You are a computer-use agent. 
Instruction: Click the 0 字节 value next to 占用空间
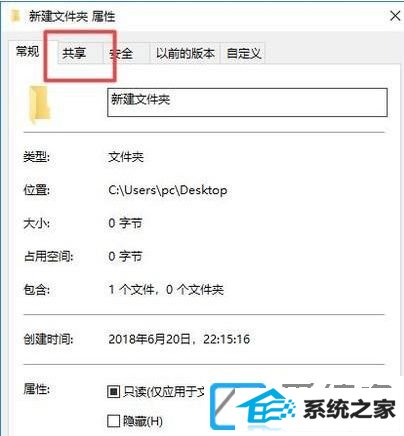tap(125, 256)
